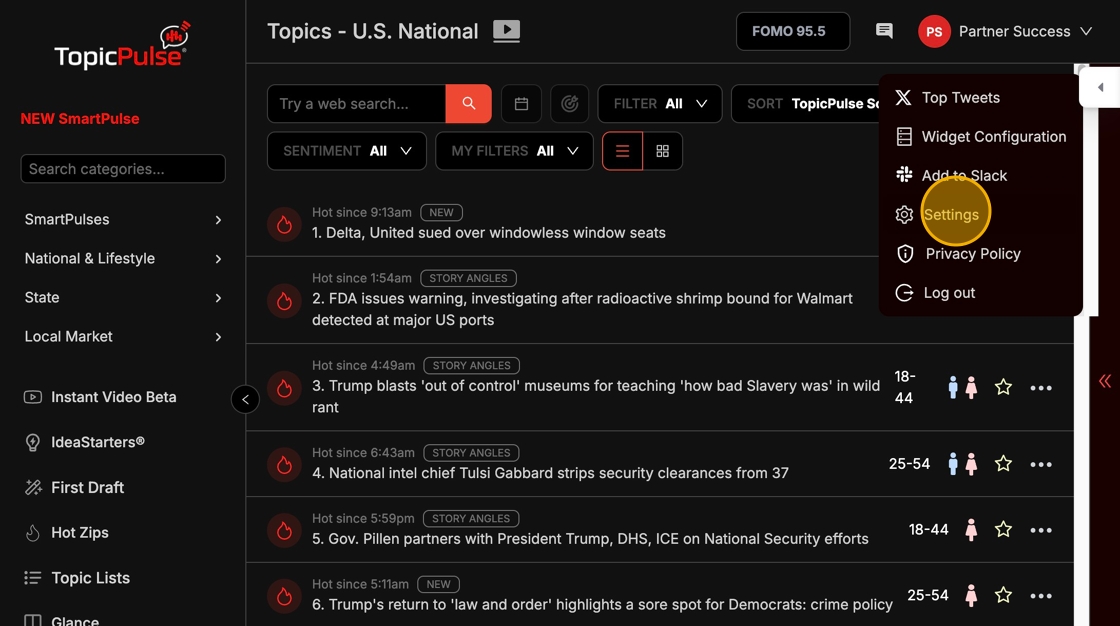
Task: Expand the Local Market category
Action: tap(123, 337)
